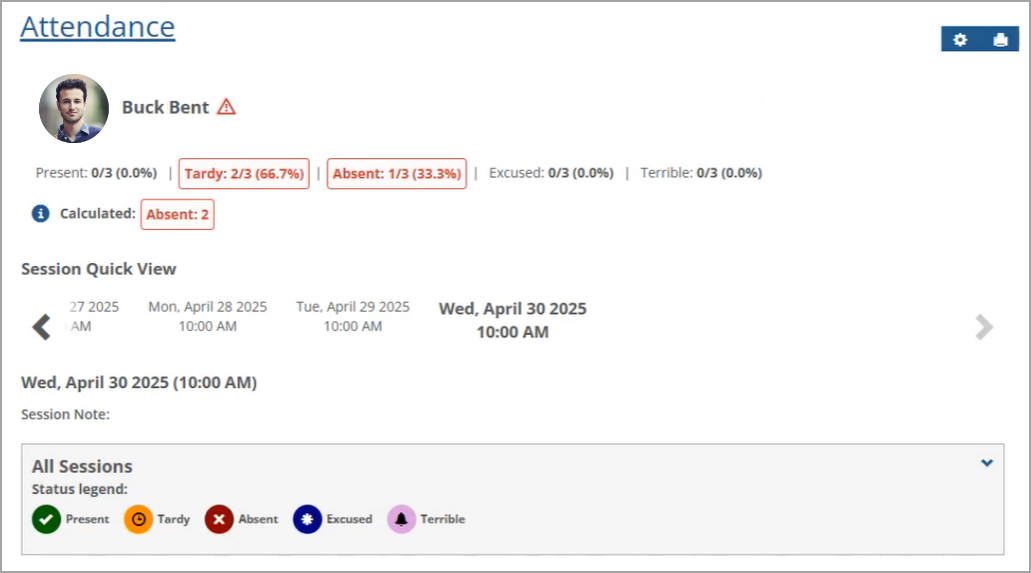Select the Tue, April 29 2025 session
Viewport: 1031px width, 573px height.
coord(352,316)
